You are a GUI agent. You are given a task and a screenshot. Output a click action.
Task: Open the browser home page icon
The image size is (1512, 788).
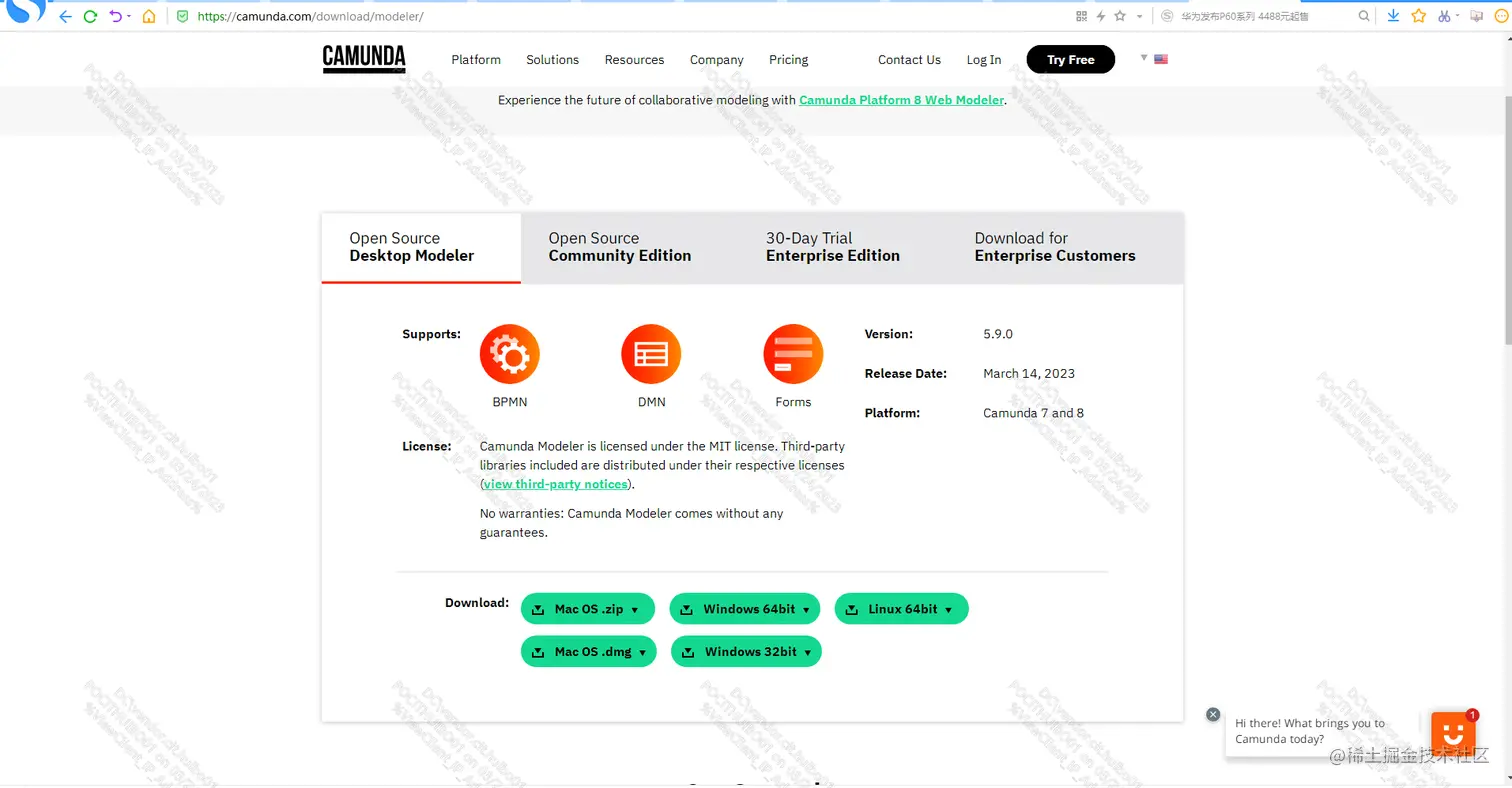[148, 16]
